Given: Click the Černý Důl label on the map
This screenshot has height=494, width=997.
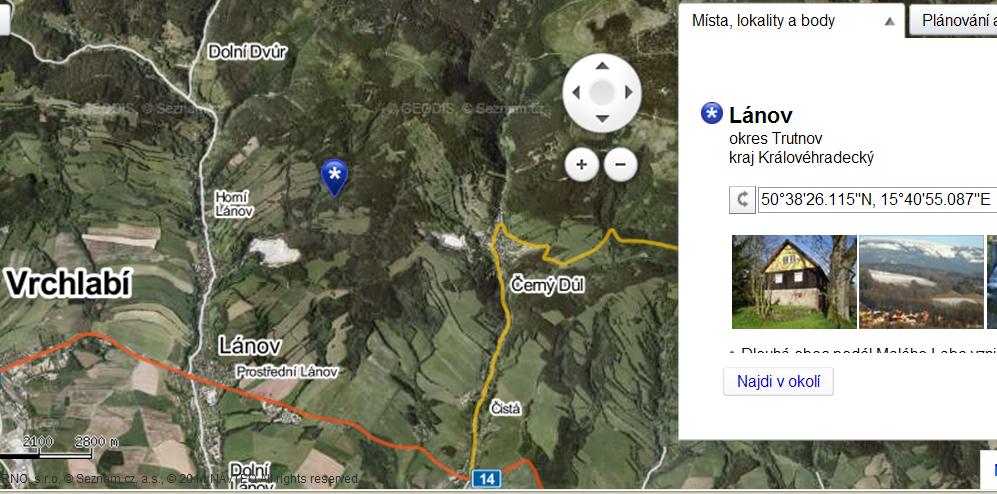Looking at the screenshot, I should coord(547,285).
